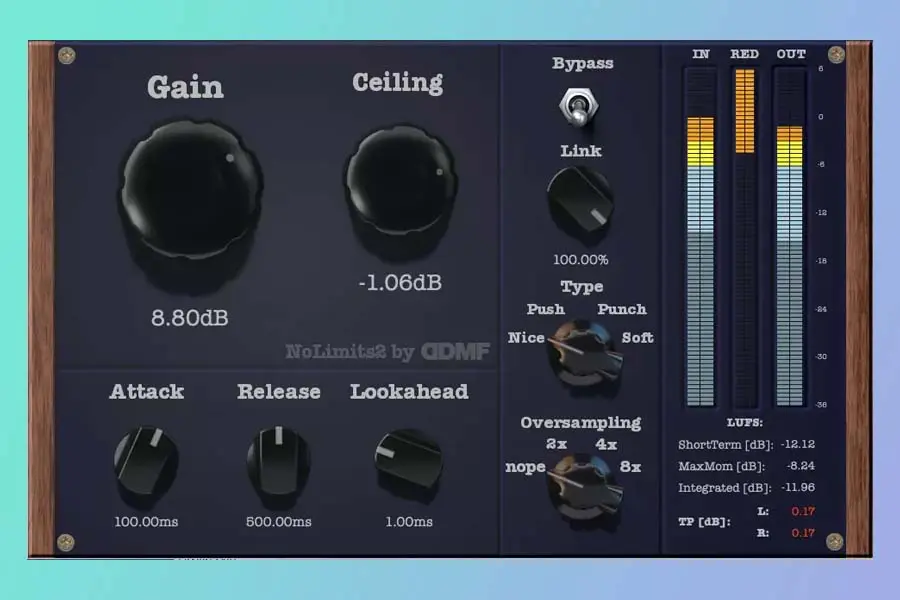
Task: Click the 500.00ms release value
Action: [278, 522]
